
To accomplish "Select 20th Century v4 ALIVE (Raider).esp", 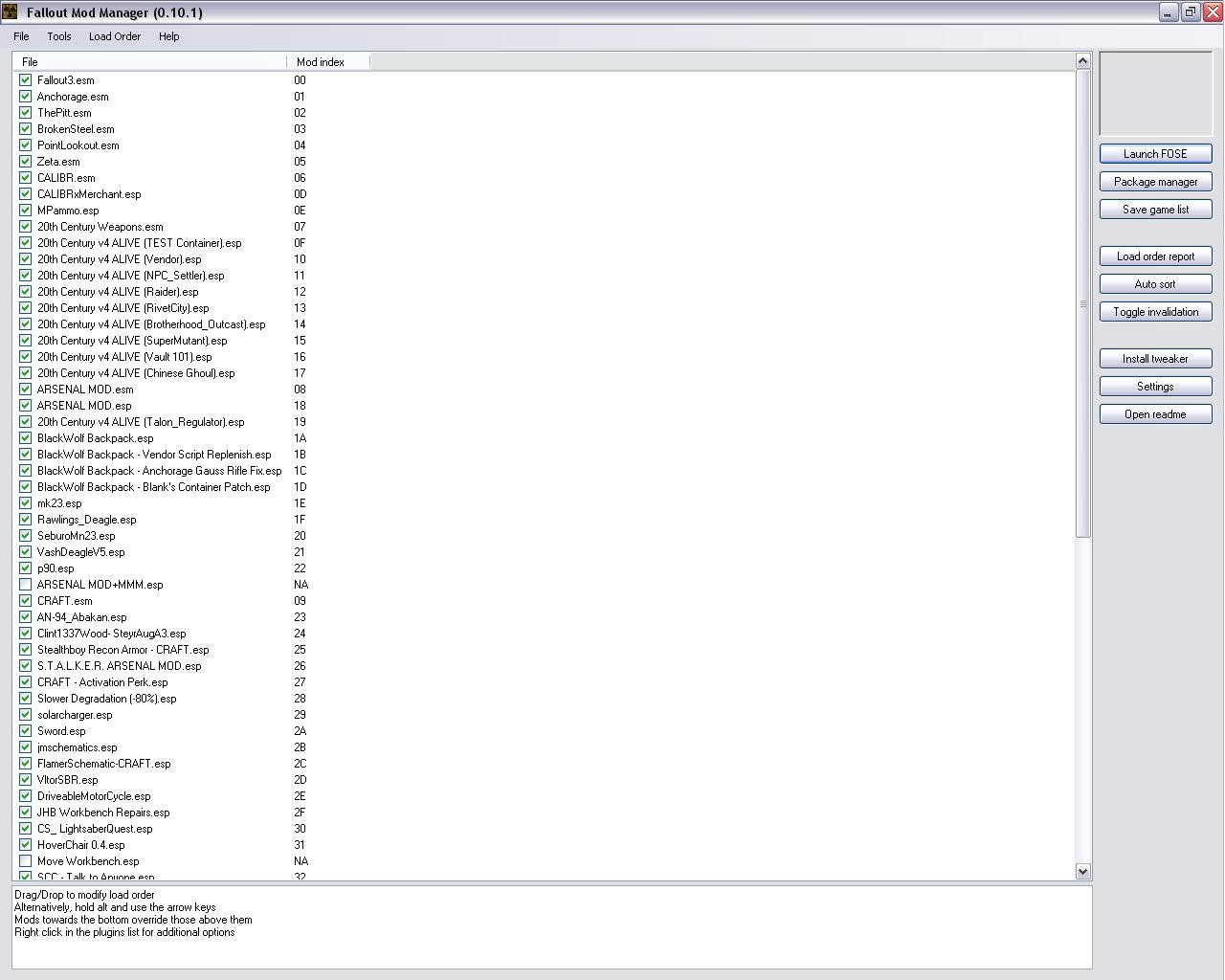I will pyautogui.click(x=118, y=292).
